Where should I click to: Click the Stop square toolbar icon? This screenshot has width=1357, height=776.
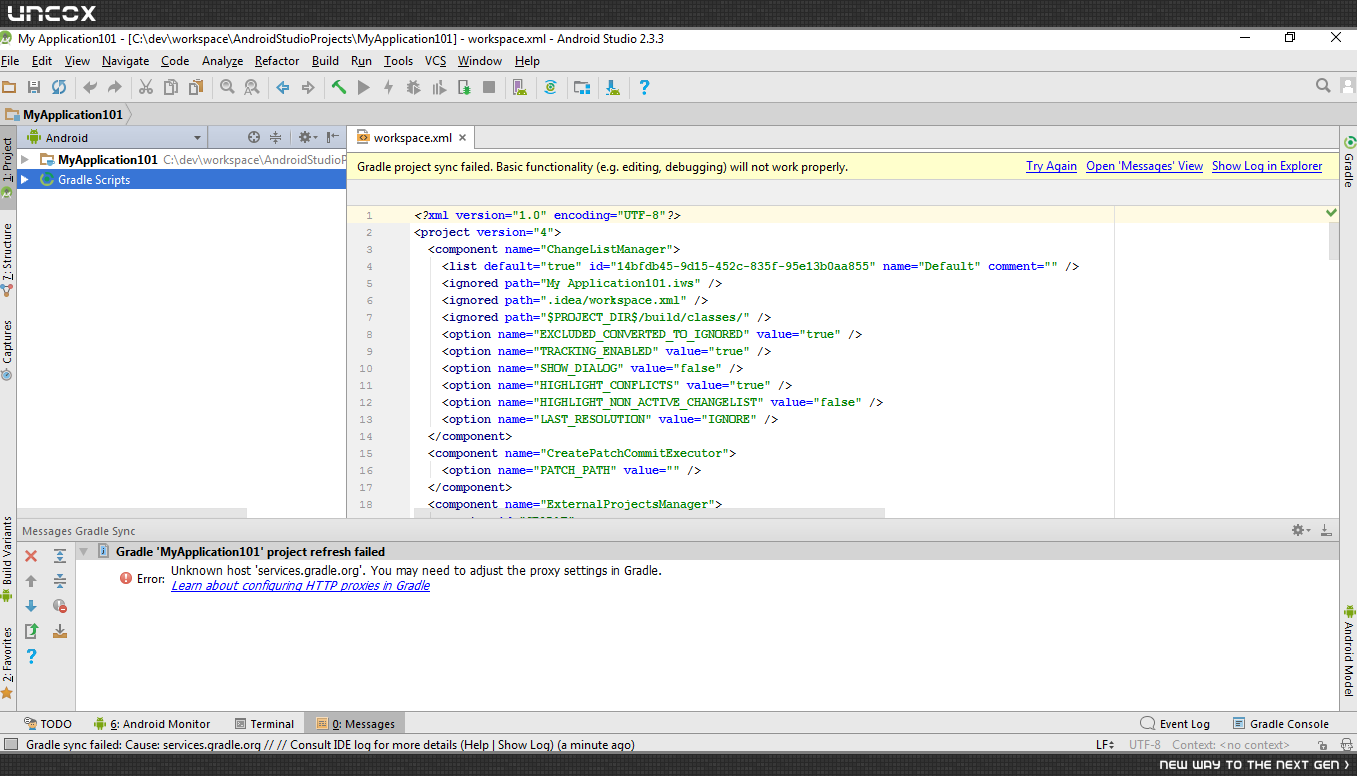489,88
